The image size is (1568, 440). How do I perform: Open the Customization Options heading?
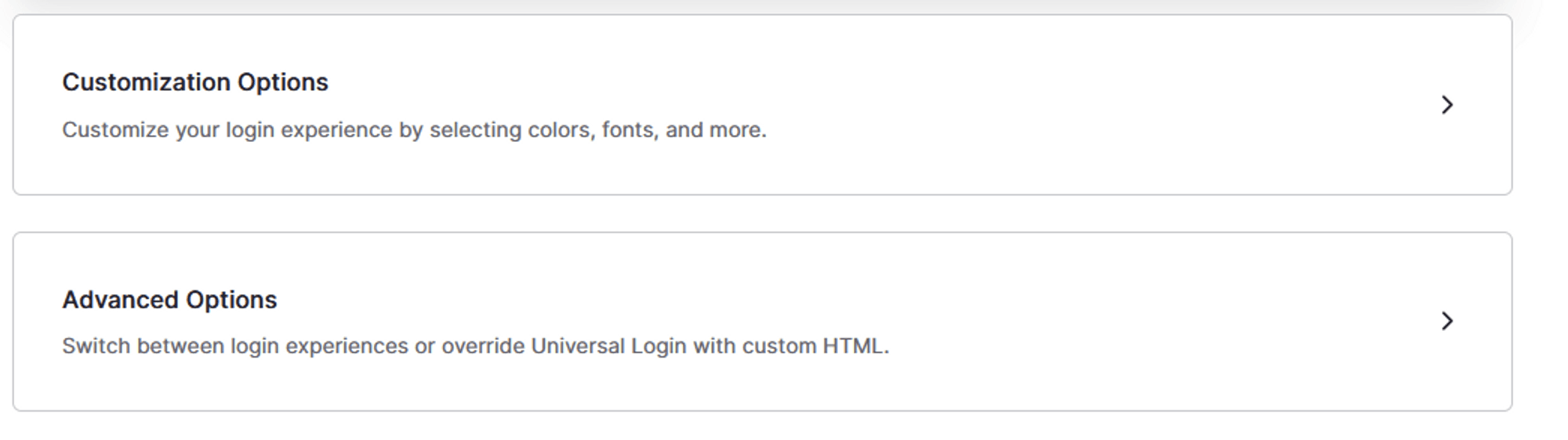point(195,82)
